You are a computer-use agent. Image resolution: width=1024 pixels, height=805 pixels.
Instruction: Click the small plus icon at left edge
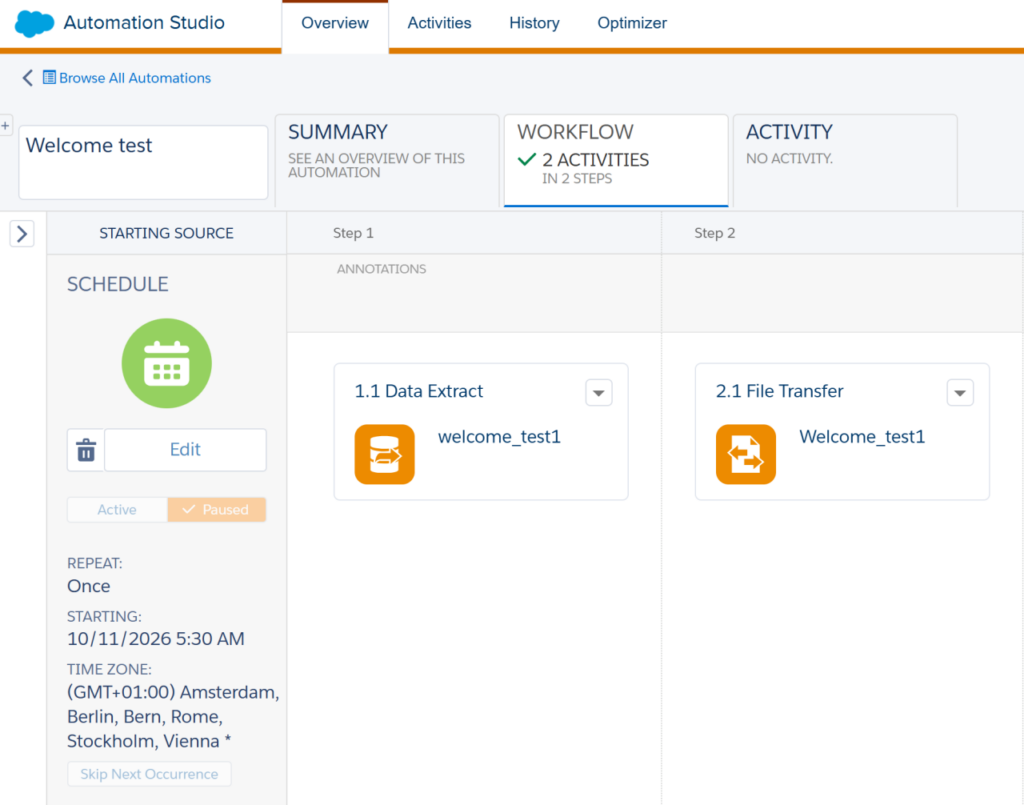(x=5, y=125)
